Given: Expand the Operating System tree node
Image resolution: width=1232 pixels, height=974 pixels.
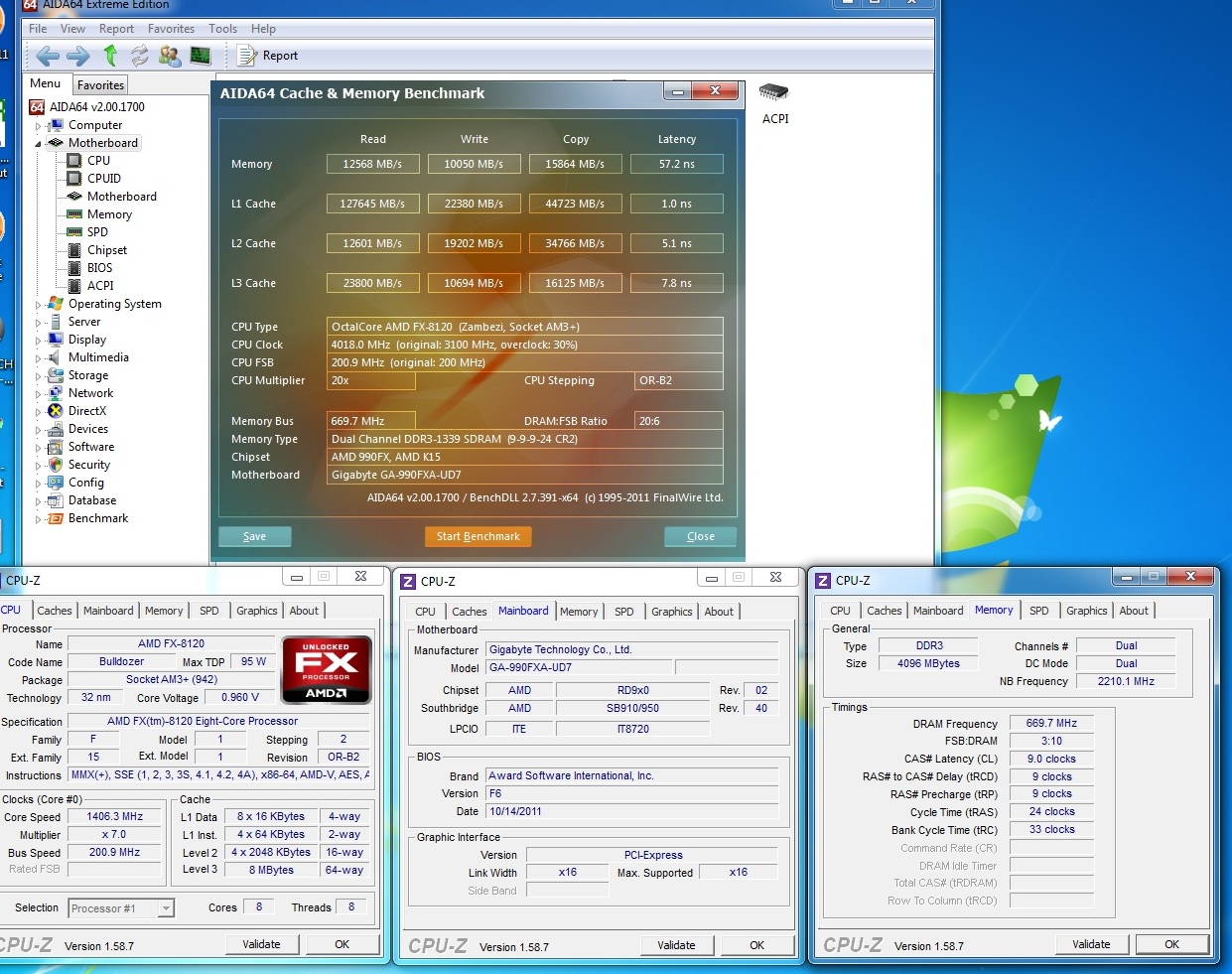Looking at the screenshot, I should point(39,305).
